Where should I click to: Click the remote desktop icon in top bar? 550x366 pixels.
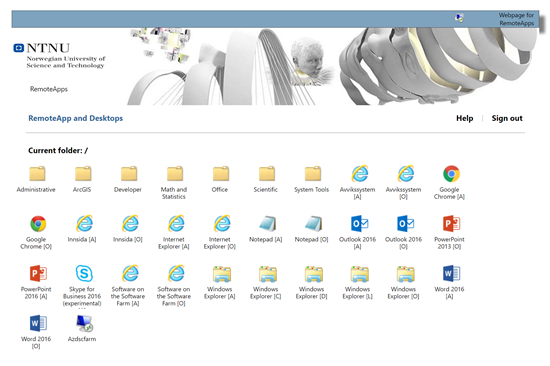[x=459, y=18]
